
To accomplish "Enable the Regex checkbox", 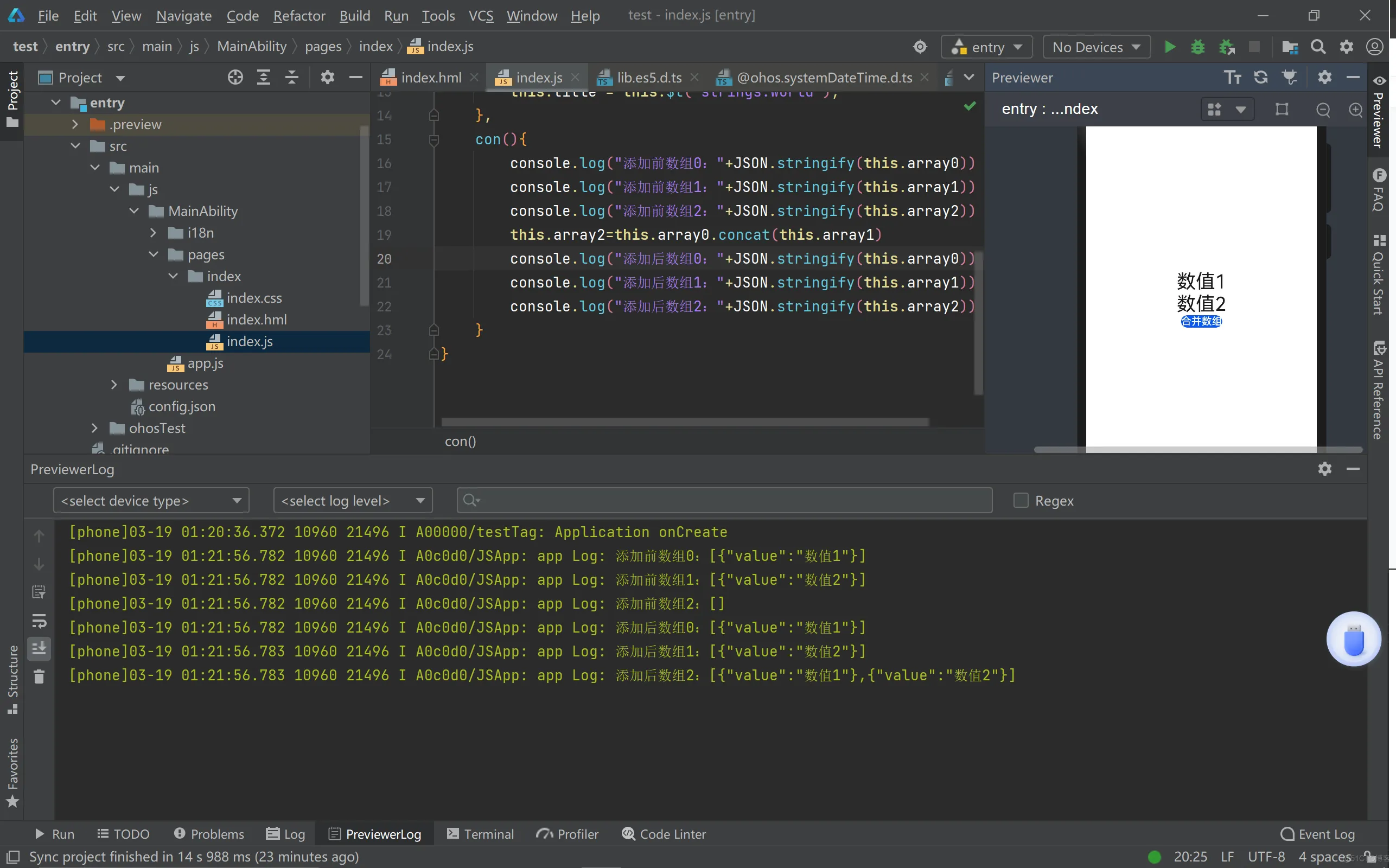I will click(1021, 501).
